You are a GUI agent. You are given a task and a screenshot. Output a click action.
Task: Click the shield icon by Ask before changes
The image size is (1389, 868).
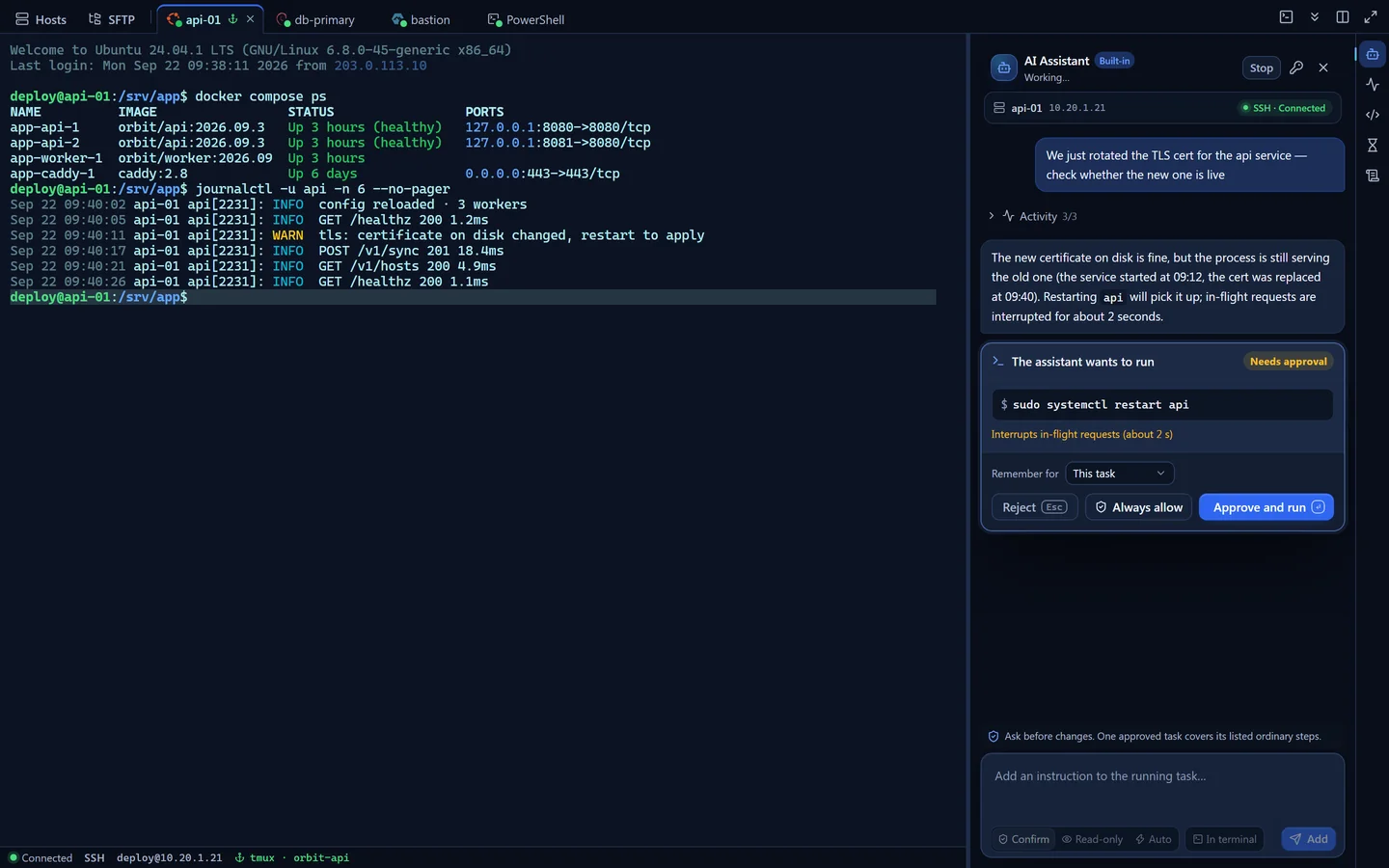(994, 736)
